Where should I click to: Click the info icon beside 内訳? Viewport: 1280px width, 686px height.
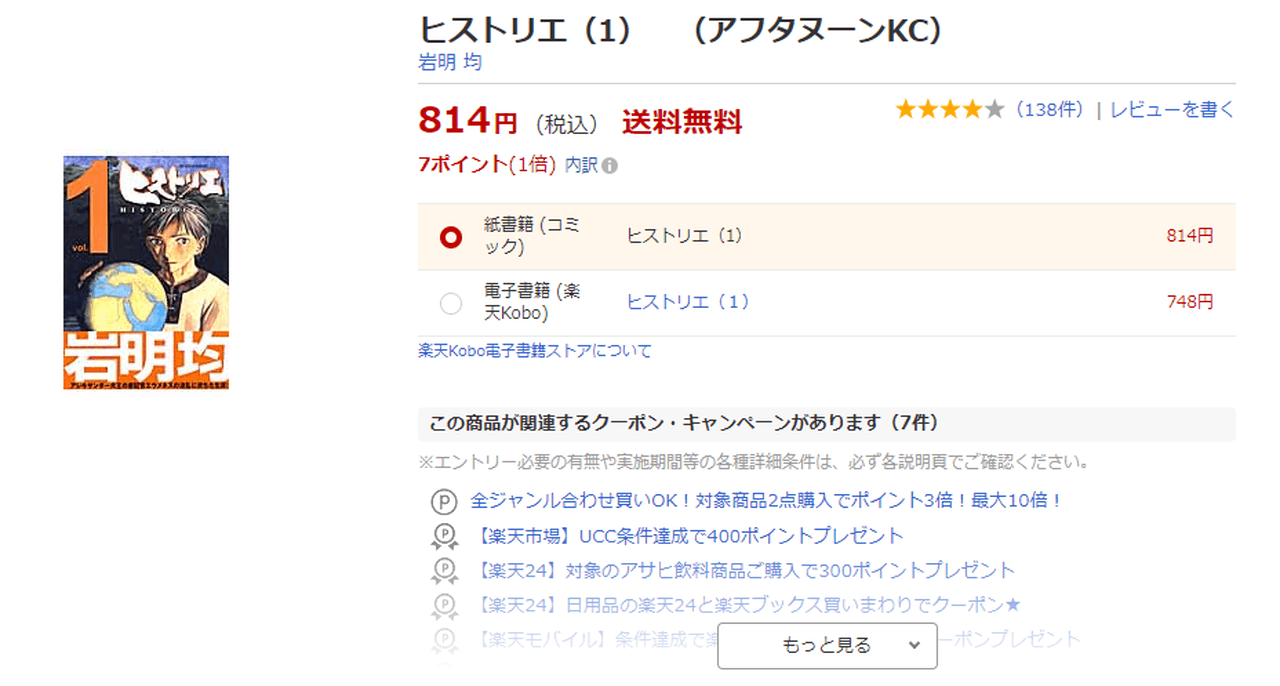[x=610, y=166]
